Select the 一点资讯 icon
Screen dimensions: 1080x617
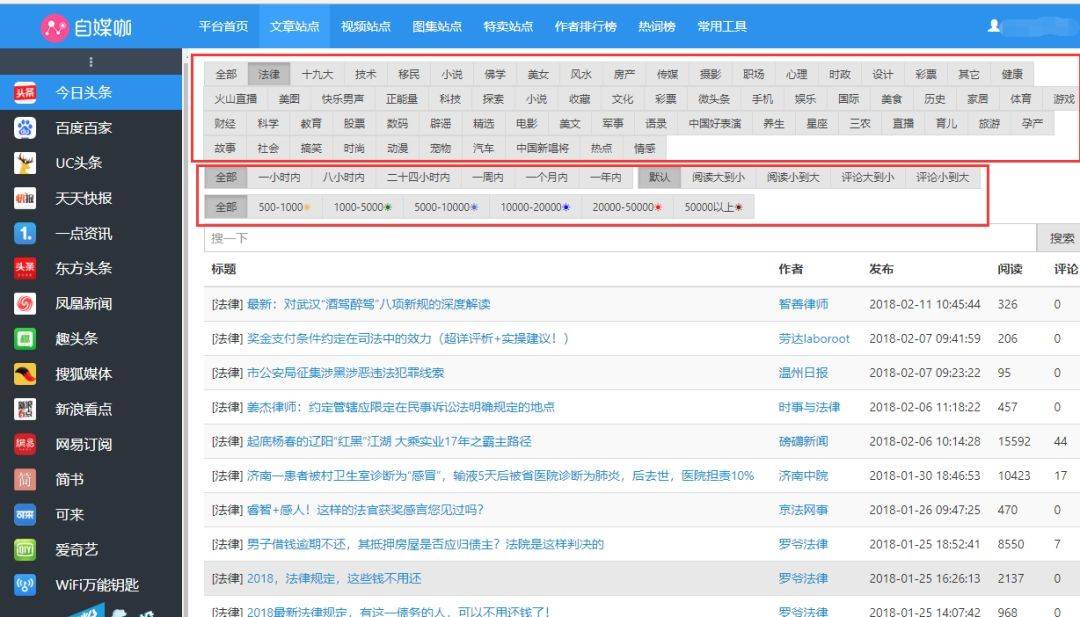tap(25, 233)
